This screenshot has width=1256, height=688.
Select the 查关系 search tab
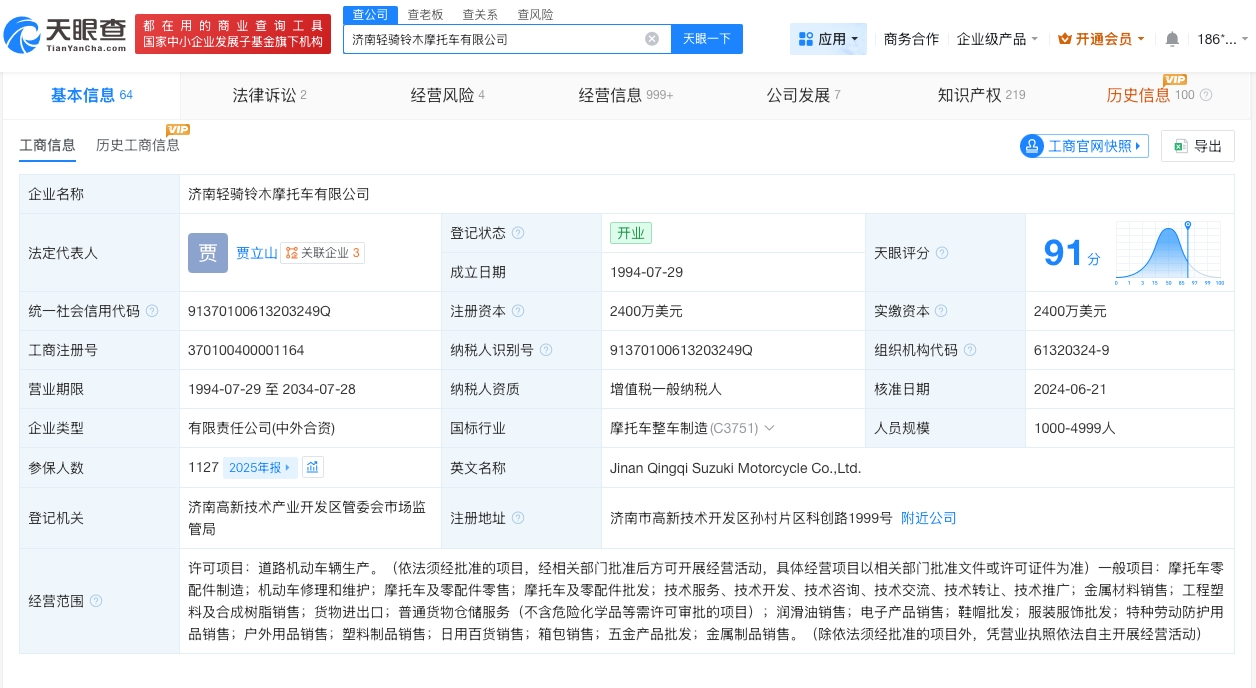[480, 14]
